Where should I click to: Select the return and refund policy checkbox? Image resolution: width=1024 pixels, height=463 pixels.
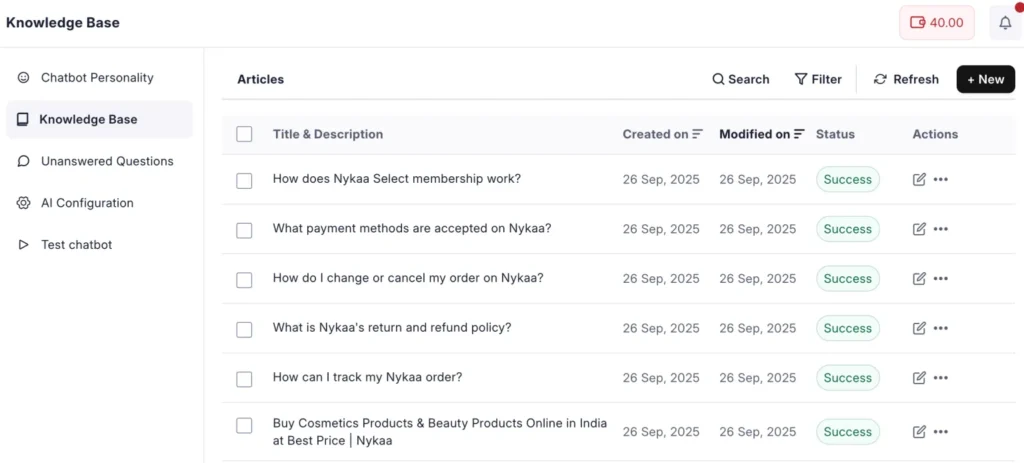point(244,329)
